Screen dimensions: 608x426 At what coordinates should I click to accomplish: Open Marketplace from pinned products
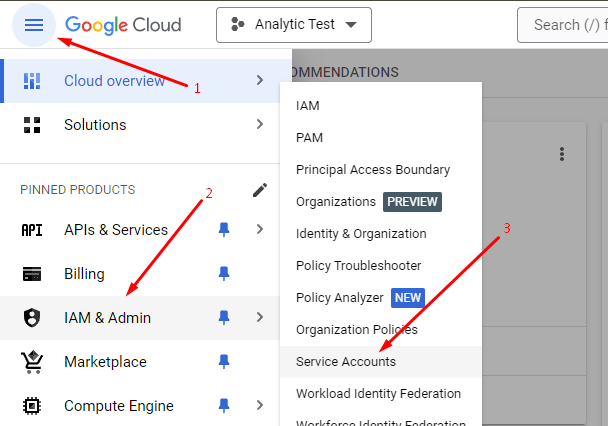point(105,362)
